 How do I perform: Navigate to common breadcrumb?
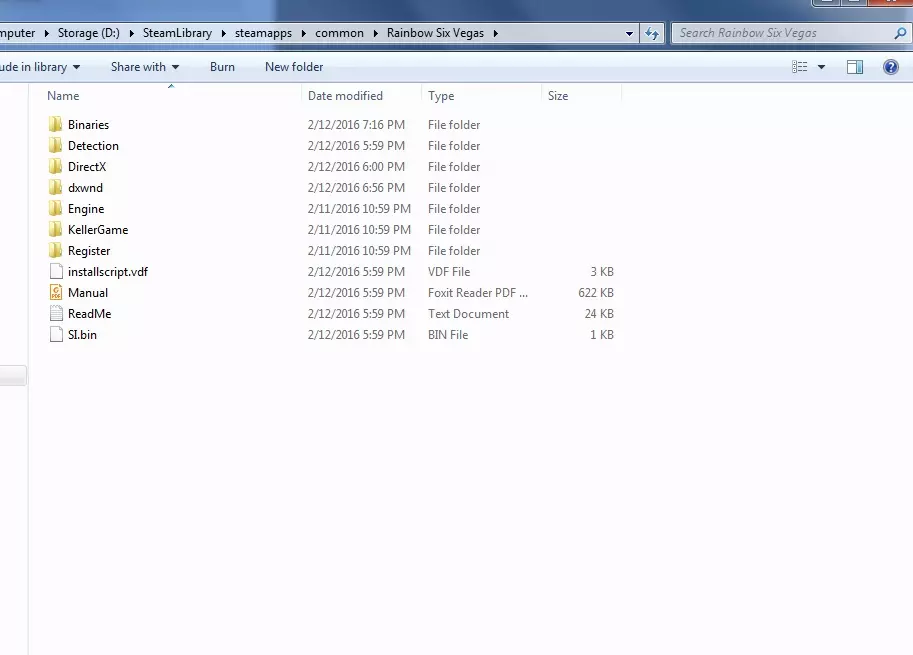tap(339, 33)
